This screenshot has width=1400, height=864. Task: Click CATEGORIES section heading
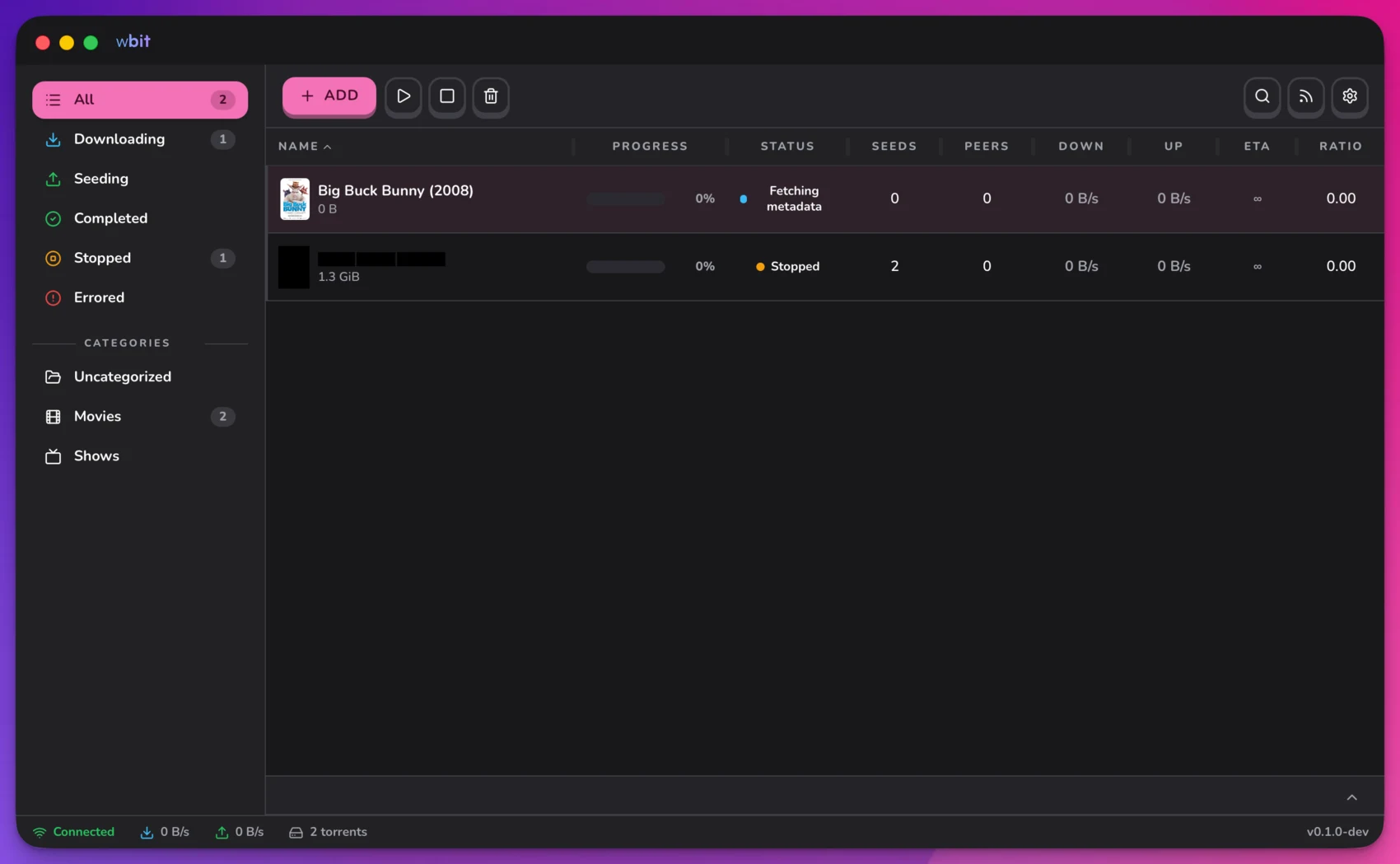point(127,343)
